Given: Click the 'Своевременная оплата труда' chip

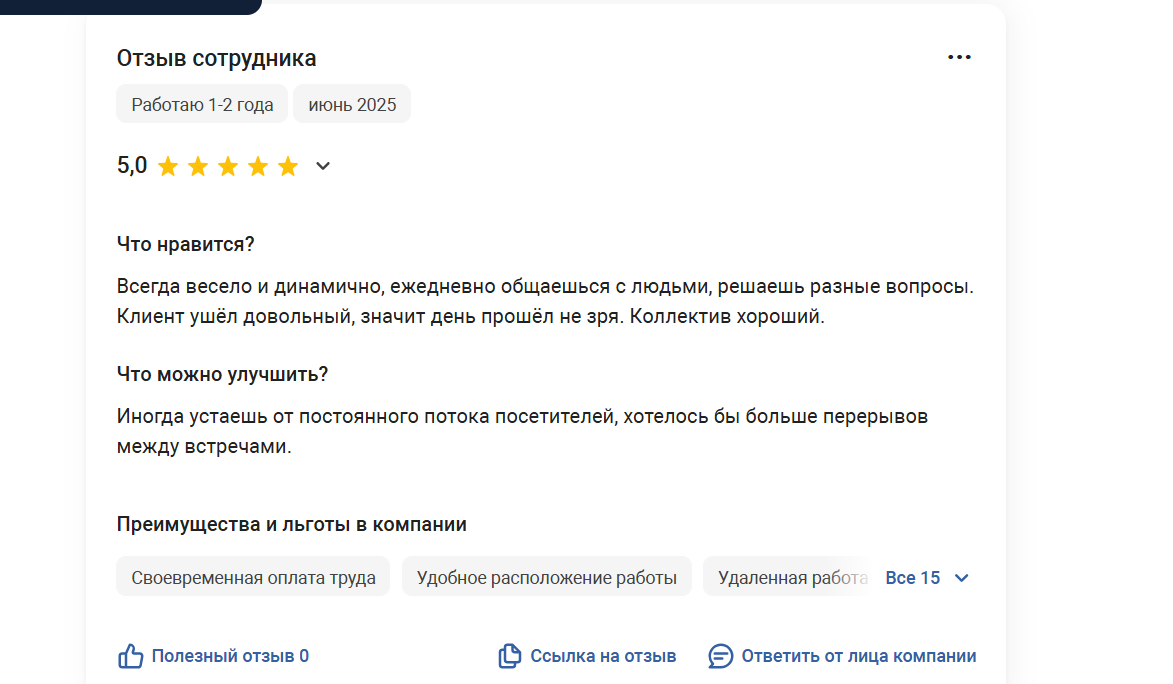Looking at the screenshot, I should [253, 578].
